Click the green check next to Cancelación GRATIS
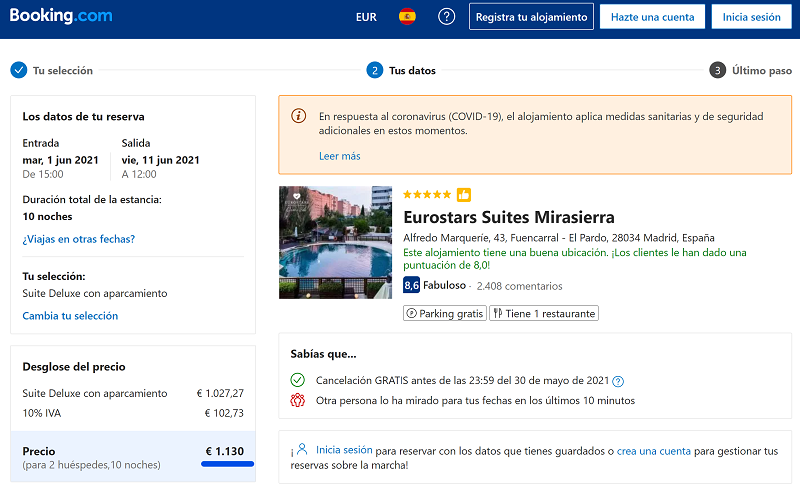The width and height of the screenshot is (800, 491). (x=297, y=380)
